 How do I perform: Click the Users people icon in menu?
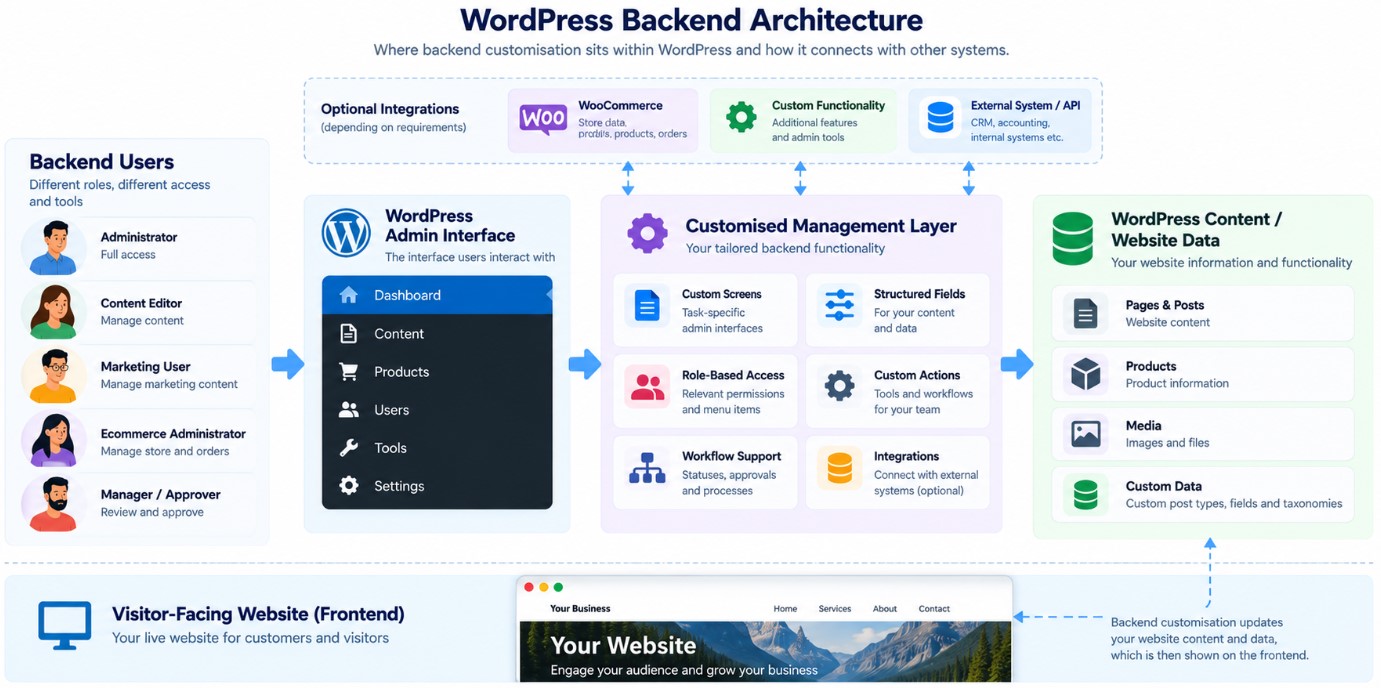click(348, 409)
